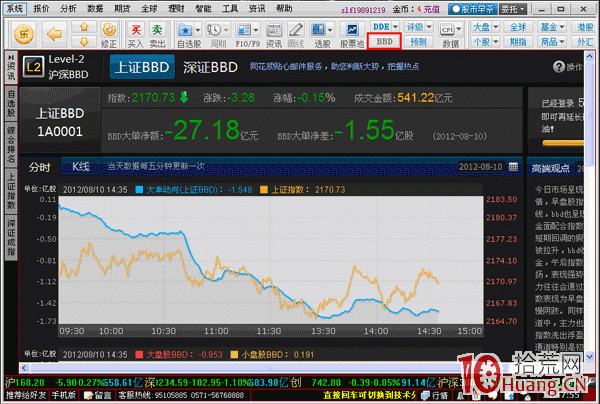Click the BBD toolbar button
This screenshot has width=600, height=404.
[x=384, y=41]
